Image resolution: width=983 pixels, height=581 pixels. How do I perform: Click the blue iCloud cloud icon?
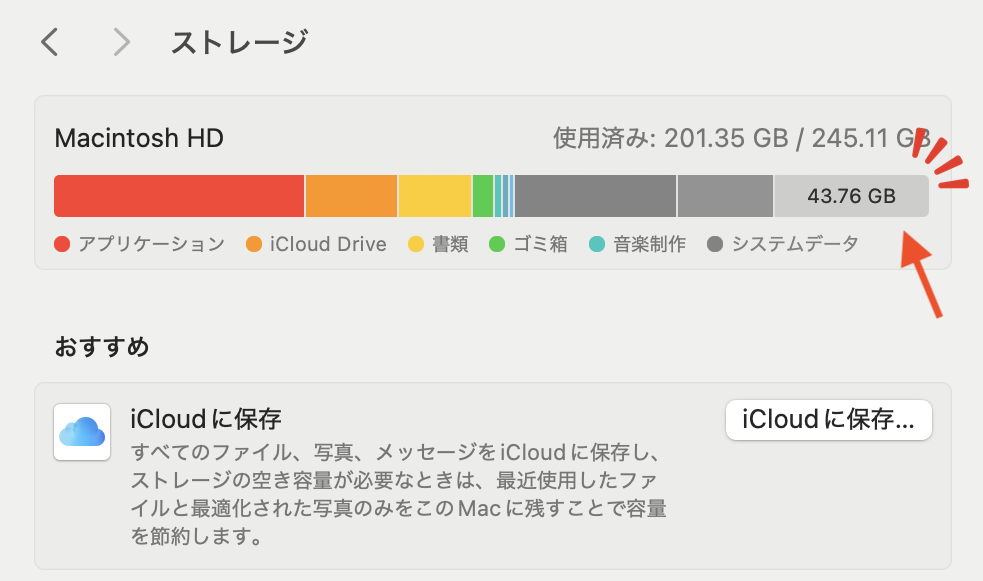point(82,431)
